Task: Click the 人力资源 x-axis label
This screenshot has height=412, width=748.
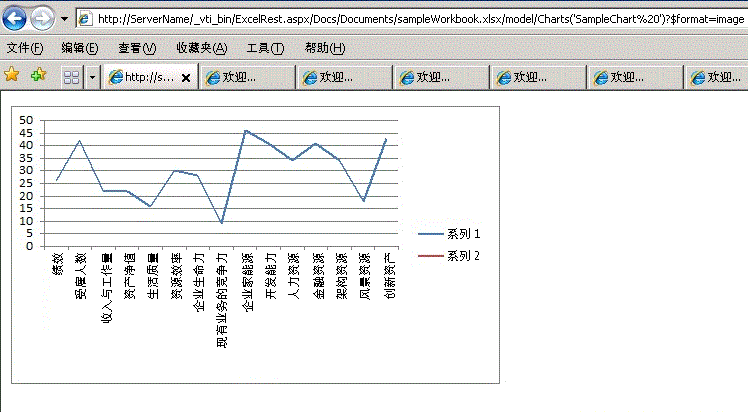Action: point(294,276)
